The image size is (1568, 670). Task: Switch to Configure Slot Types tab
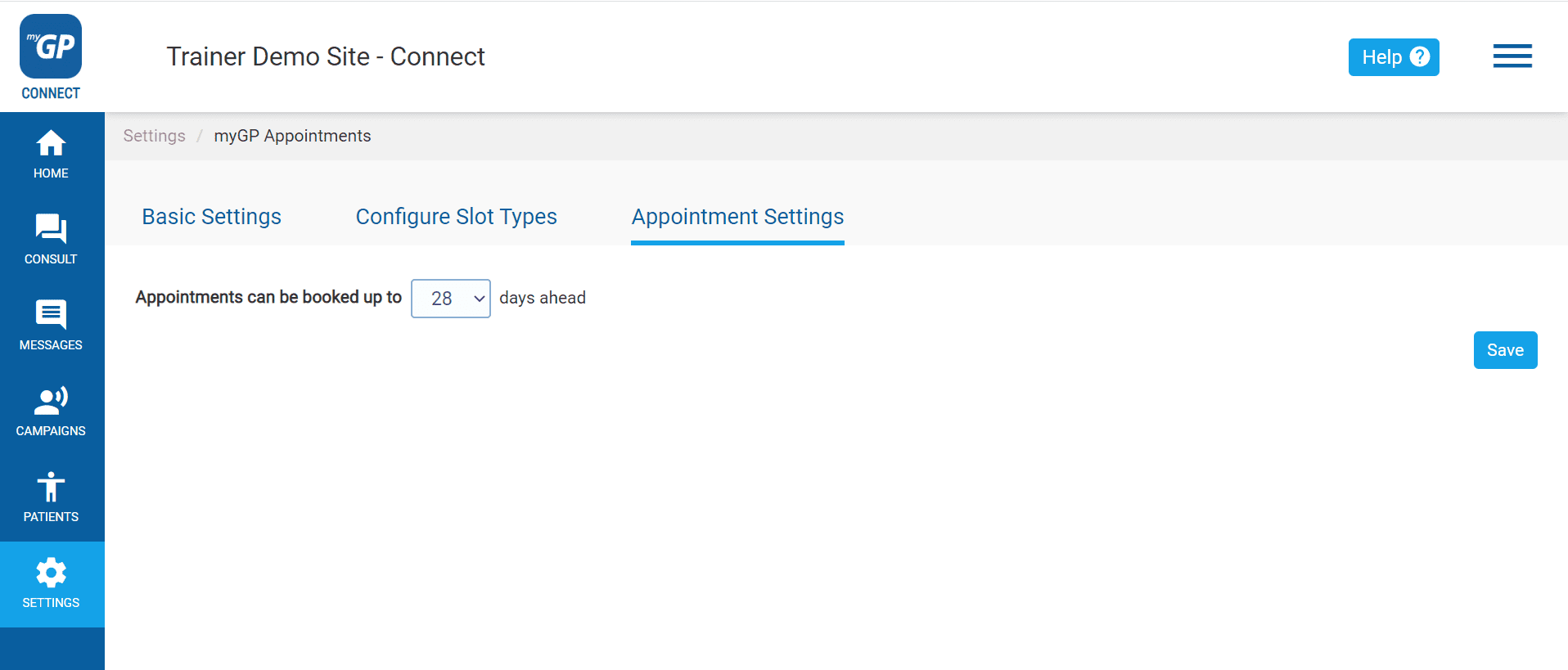[x=456, y=217]
